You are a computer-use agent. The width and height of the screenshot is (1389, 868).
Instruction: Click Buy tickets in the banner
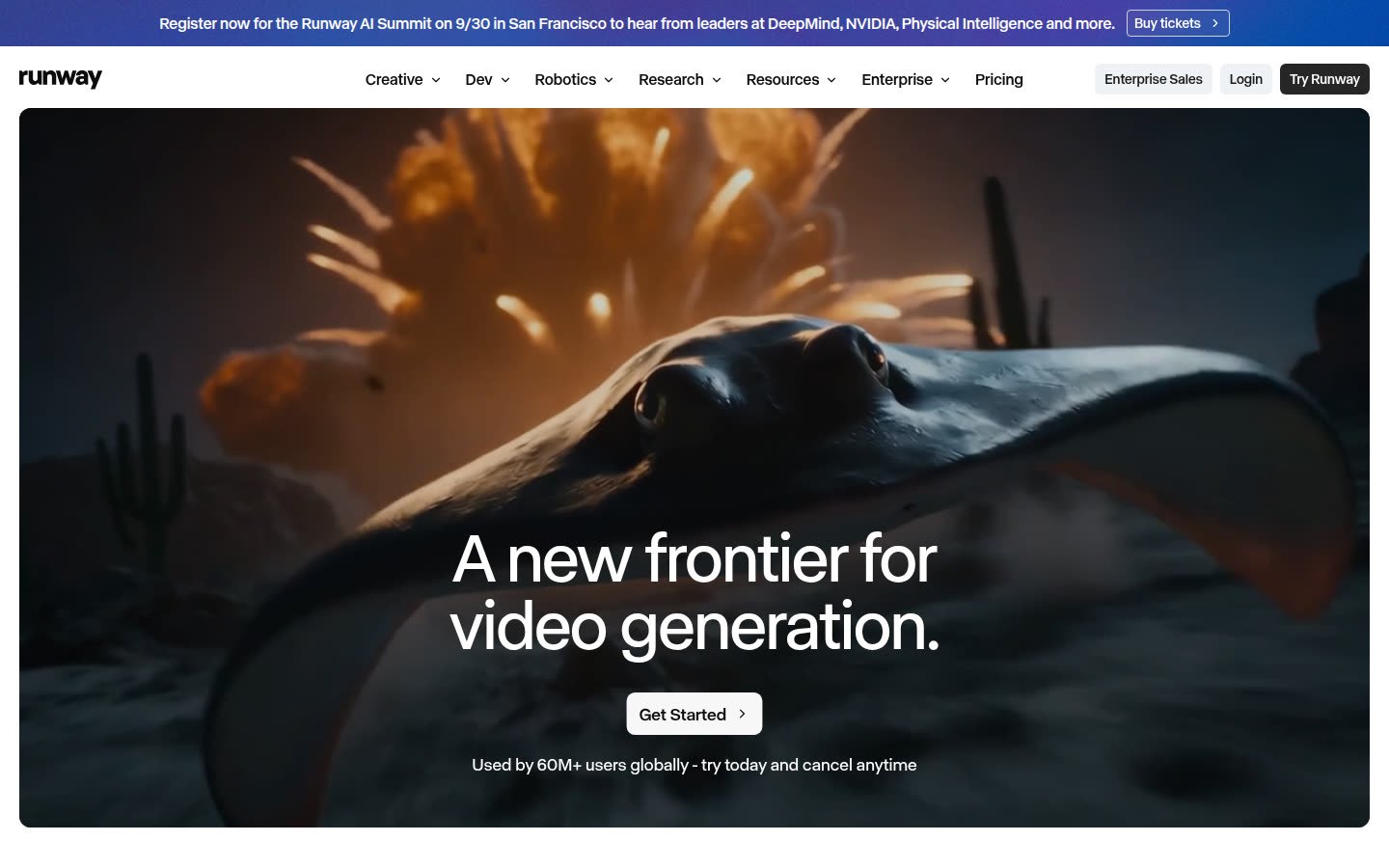[x=1178, y=23]
